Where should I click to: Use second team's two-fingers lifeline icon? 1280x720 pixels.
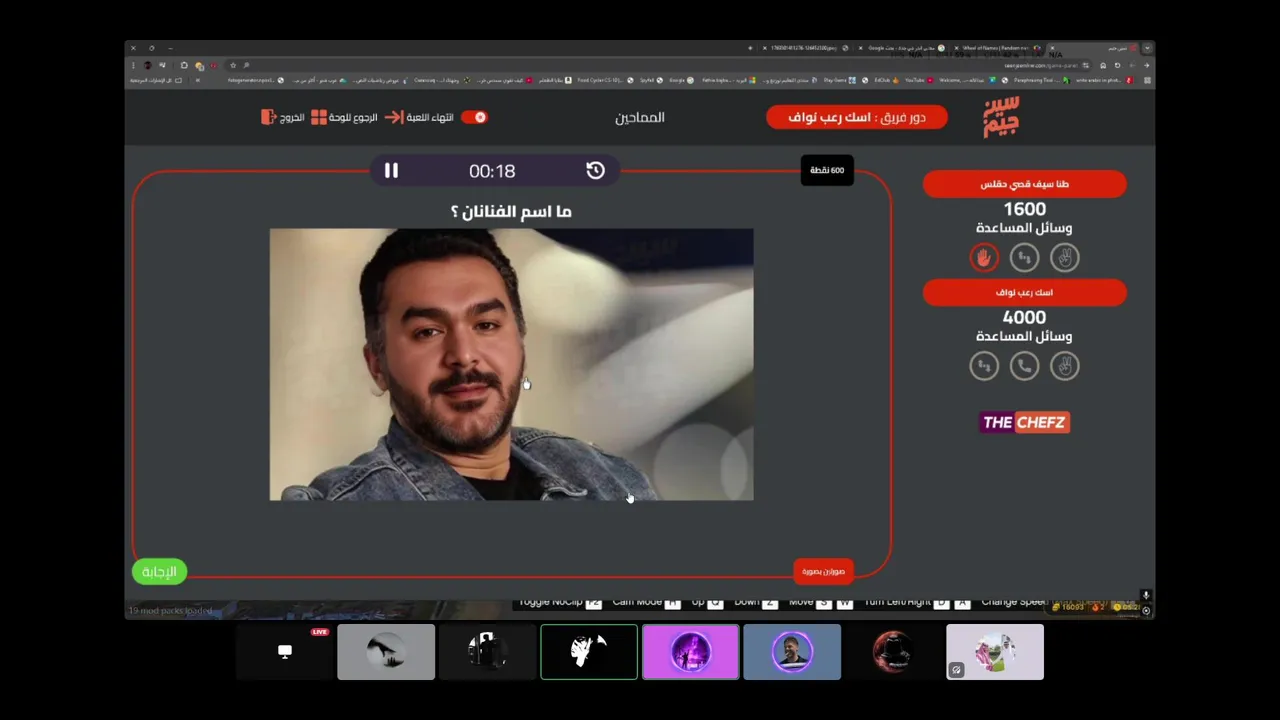coord(1065,366)
